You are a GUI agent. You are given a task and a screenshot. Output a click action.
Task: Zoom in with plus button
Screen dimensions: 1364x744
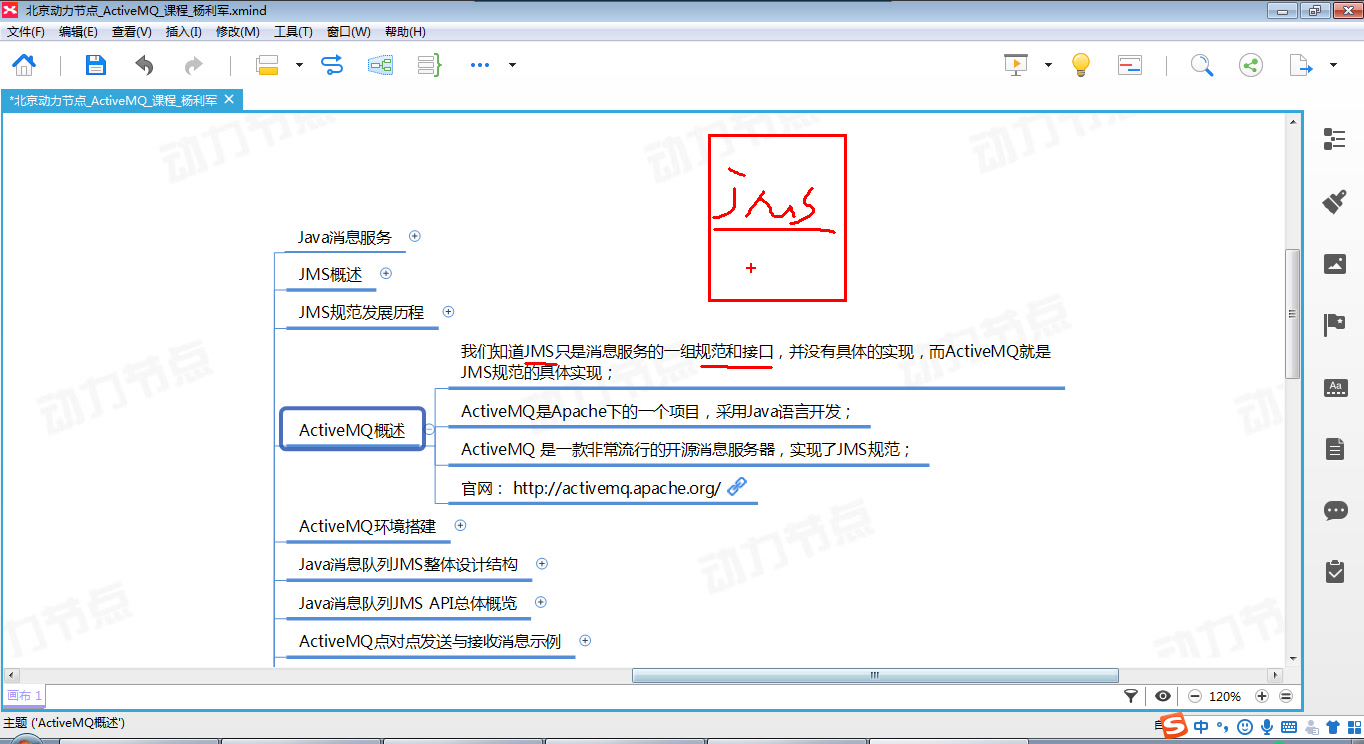(x=1262, y=696)
